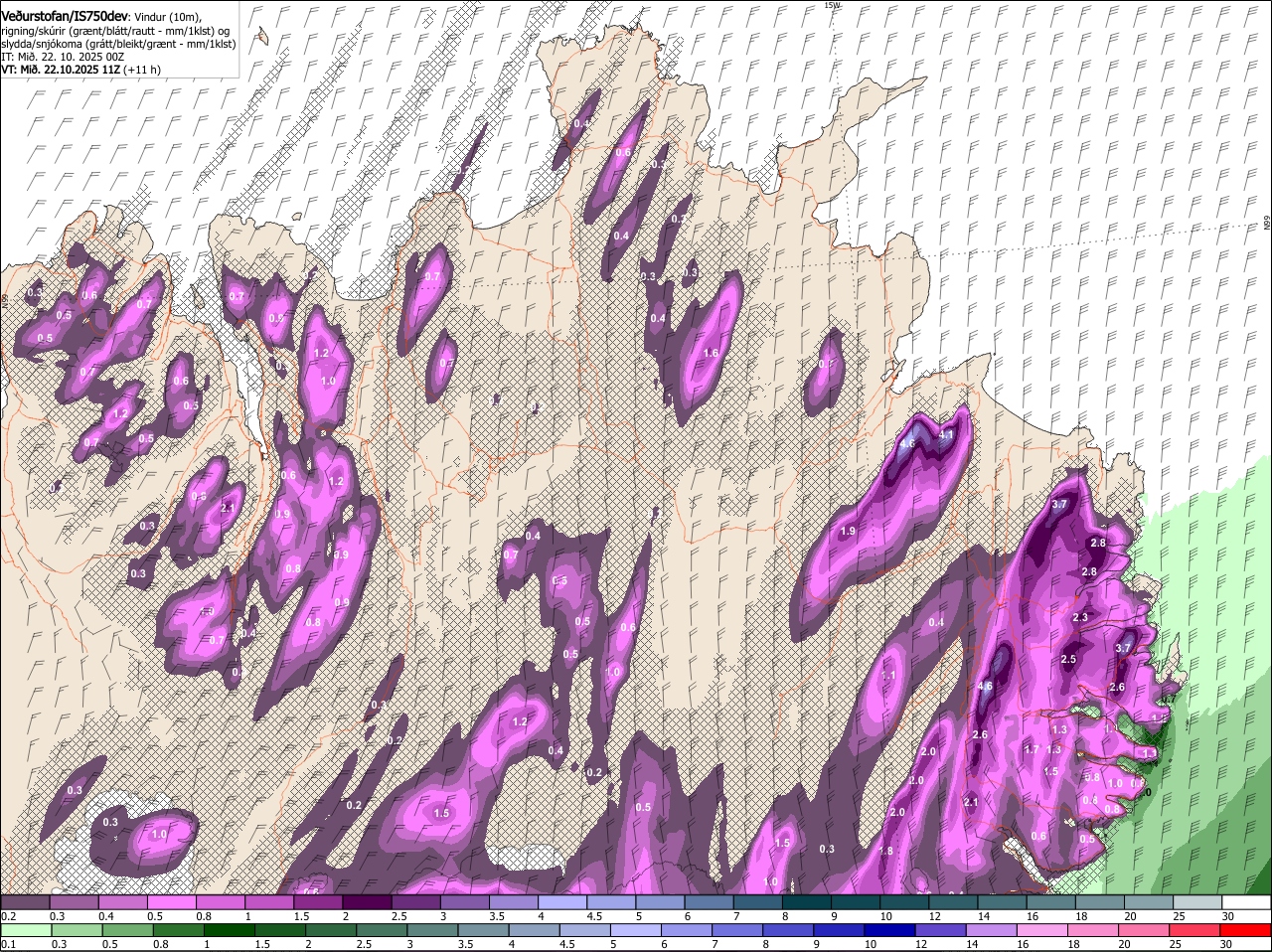Click the 'slydda/snjókoma' legend description line
Screen dimensions: 1272x952
tap(118, 44)
